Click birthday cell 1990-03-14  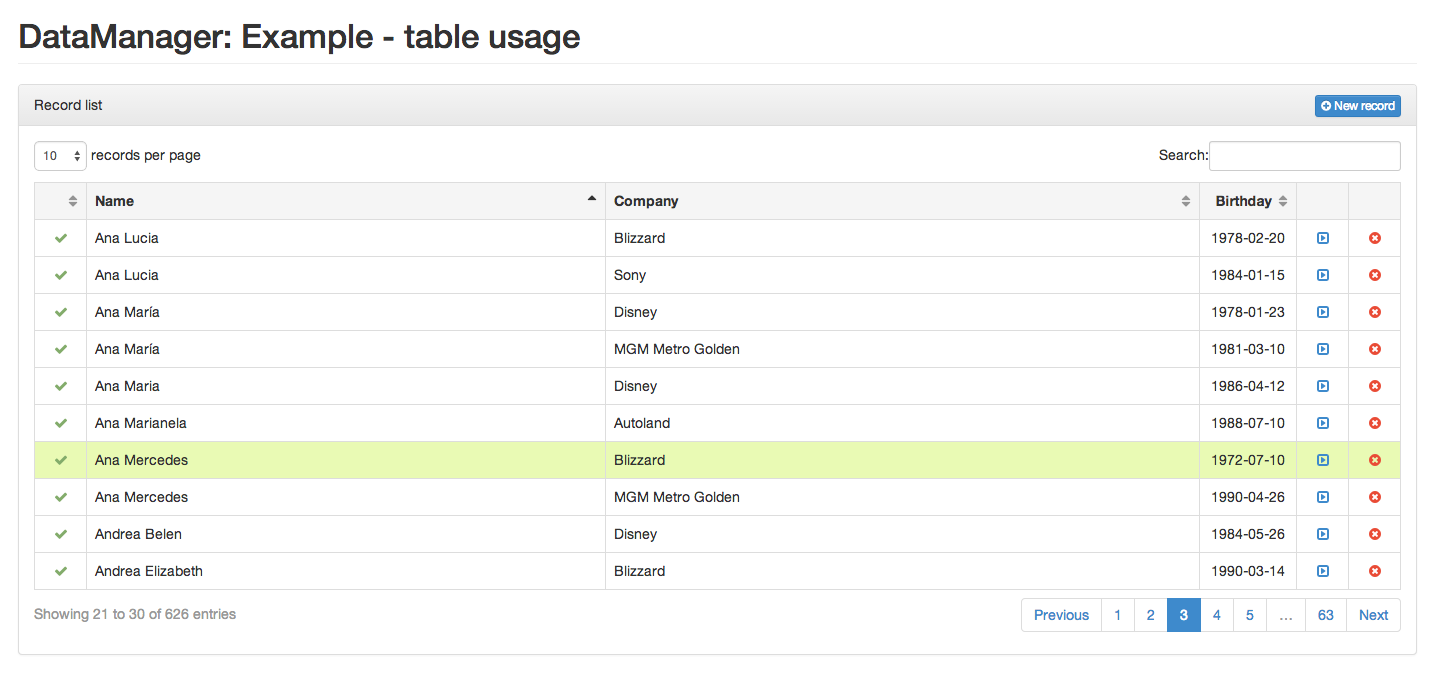point(1248,571)
